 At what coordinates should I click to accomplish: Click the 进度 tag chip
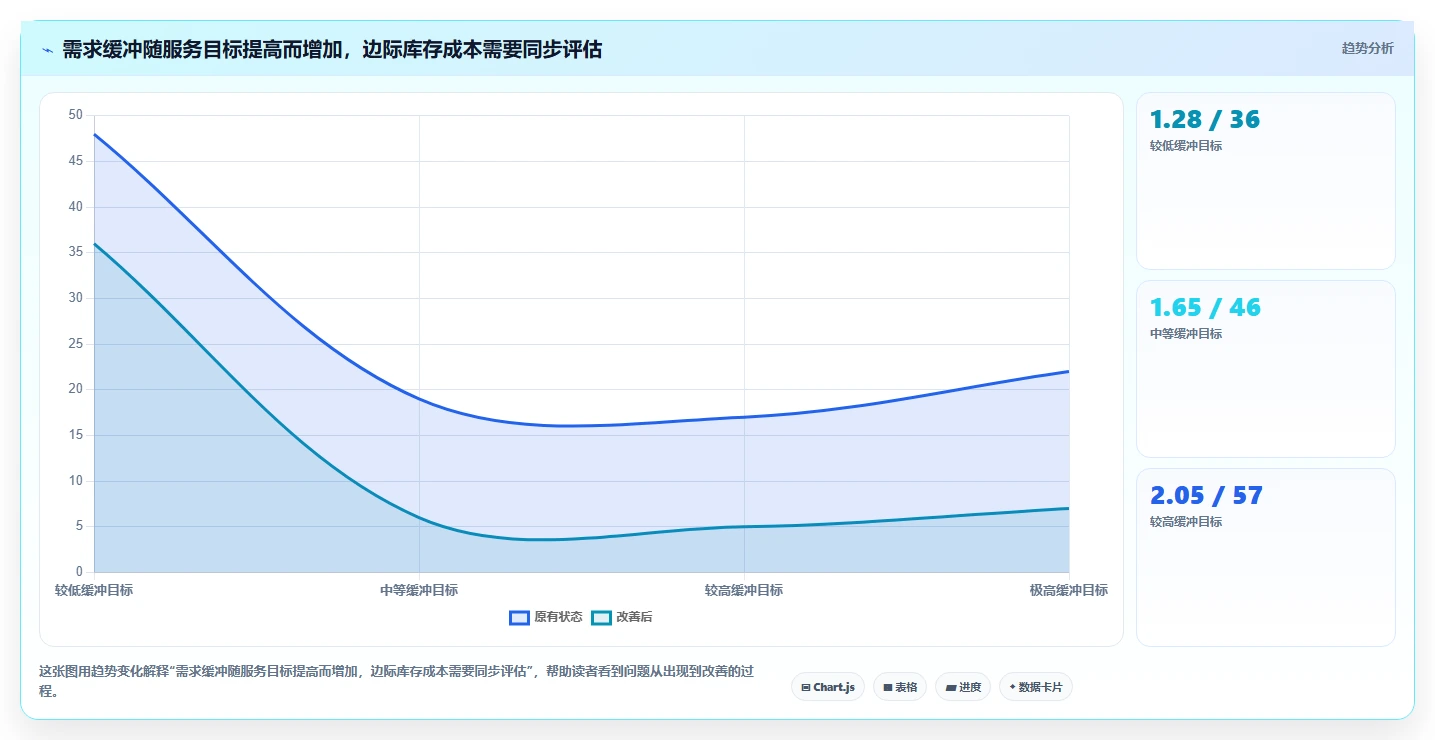963,687
